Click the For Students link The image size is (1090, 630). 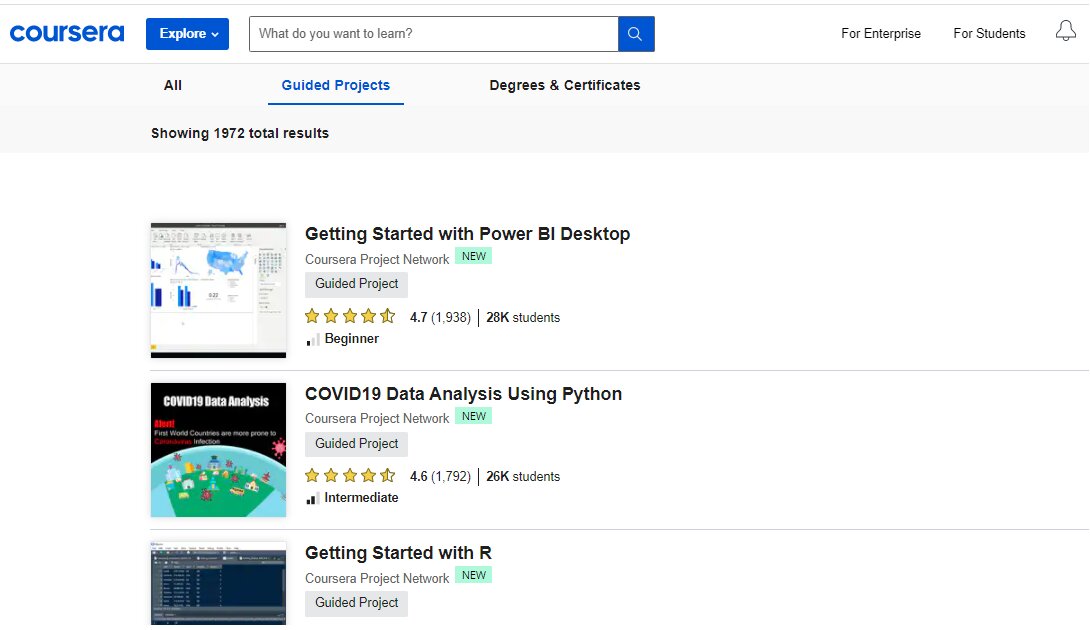point(989,33)
